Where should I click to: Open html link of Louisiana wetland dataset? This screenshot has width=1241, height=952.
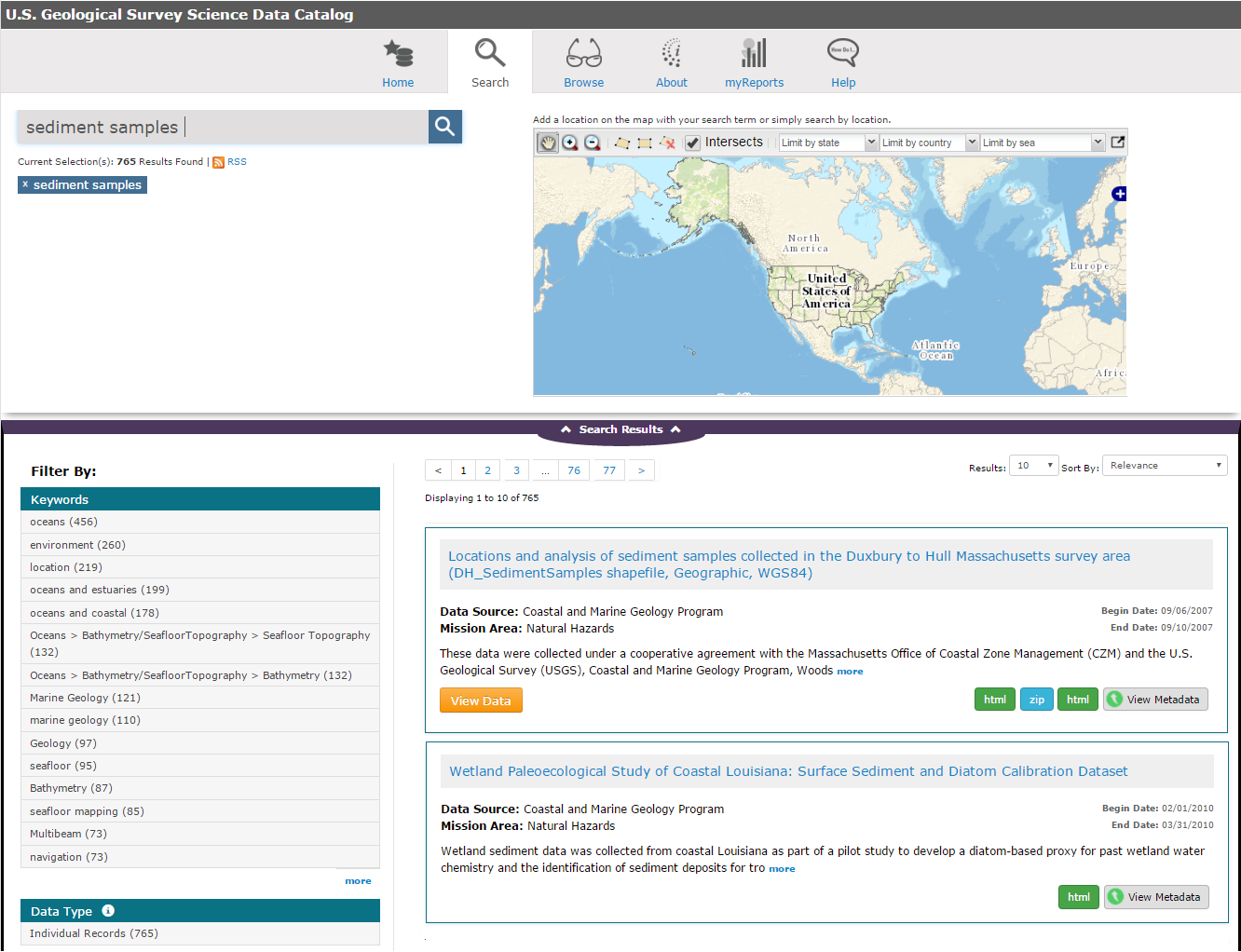click(1079, 897)
